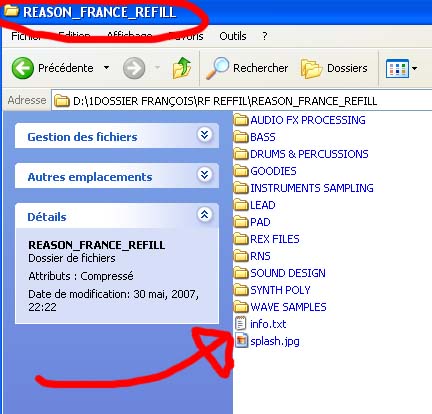Select the LEAD folder icon

(241, 205)
